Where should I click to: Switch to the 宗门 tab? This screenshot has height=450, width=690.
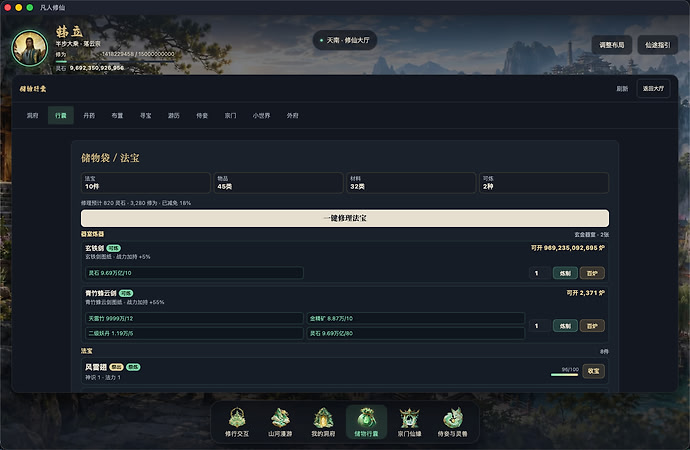[230, 116]
